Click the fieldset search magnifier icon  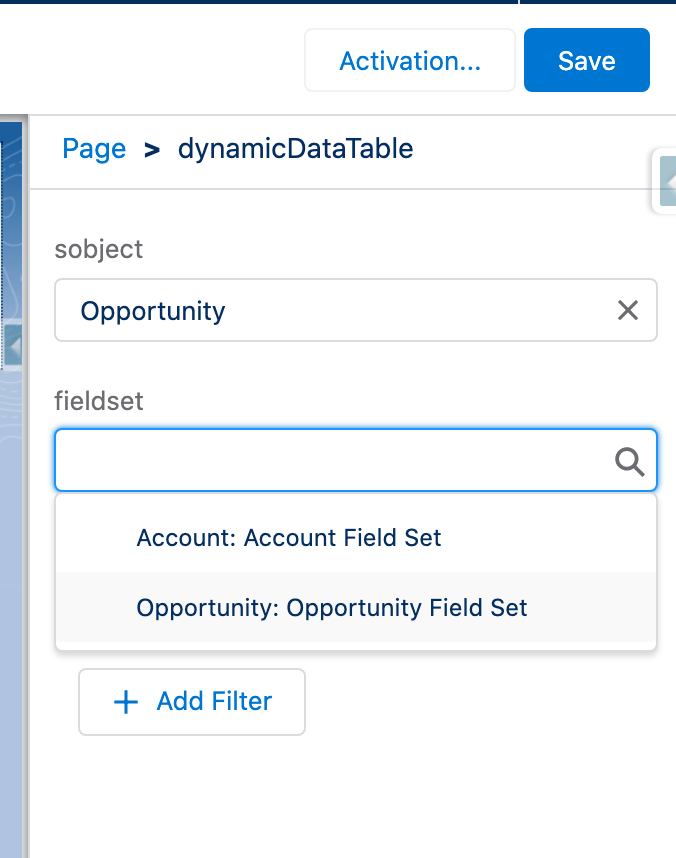click(x=629, y=462)
